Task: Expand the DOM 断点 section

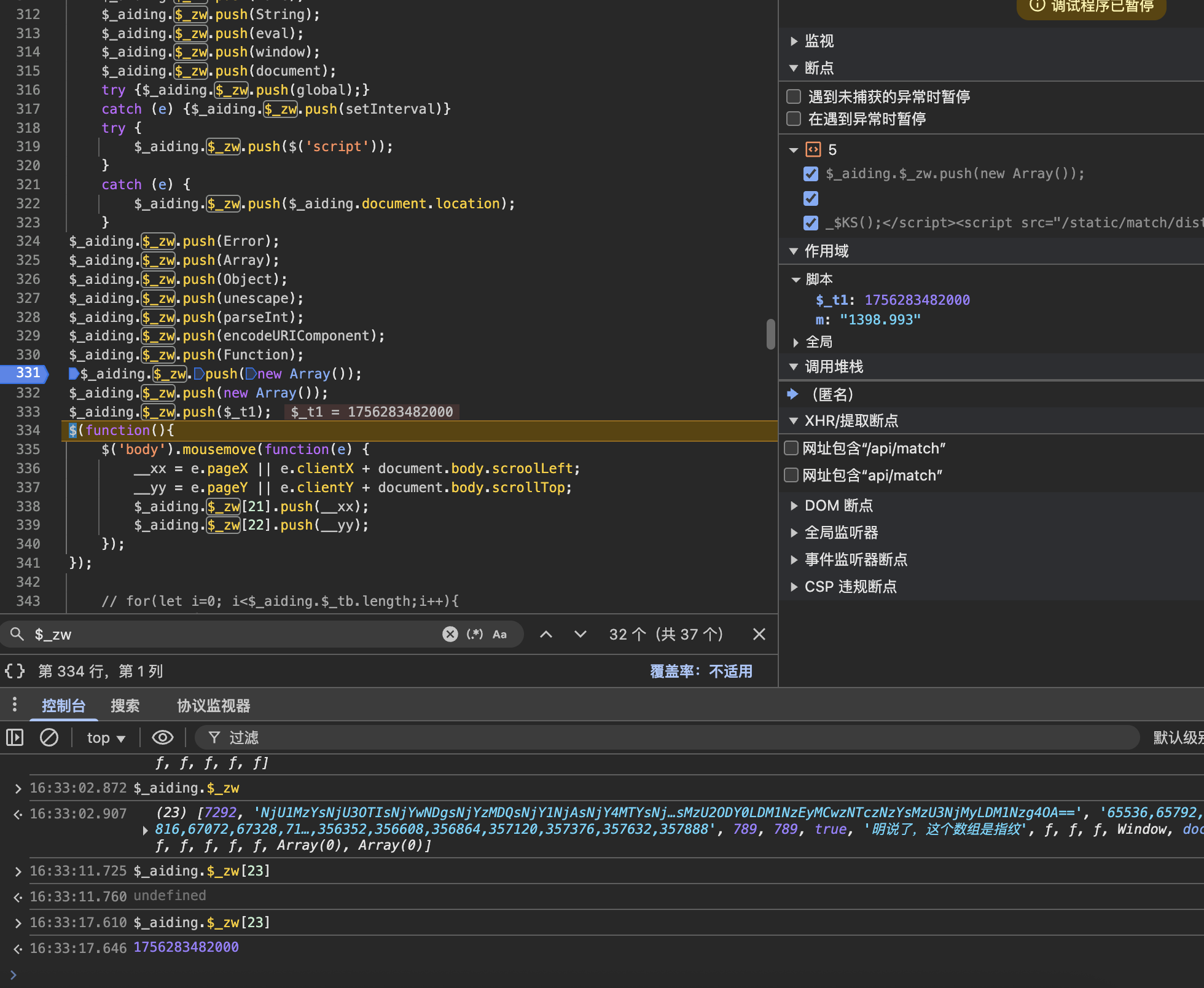Action: (x=794, y=506)
